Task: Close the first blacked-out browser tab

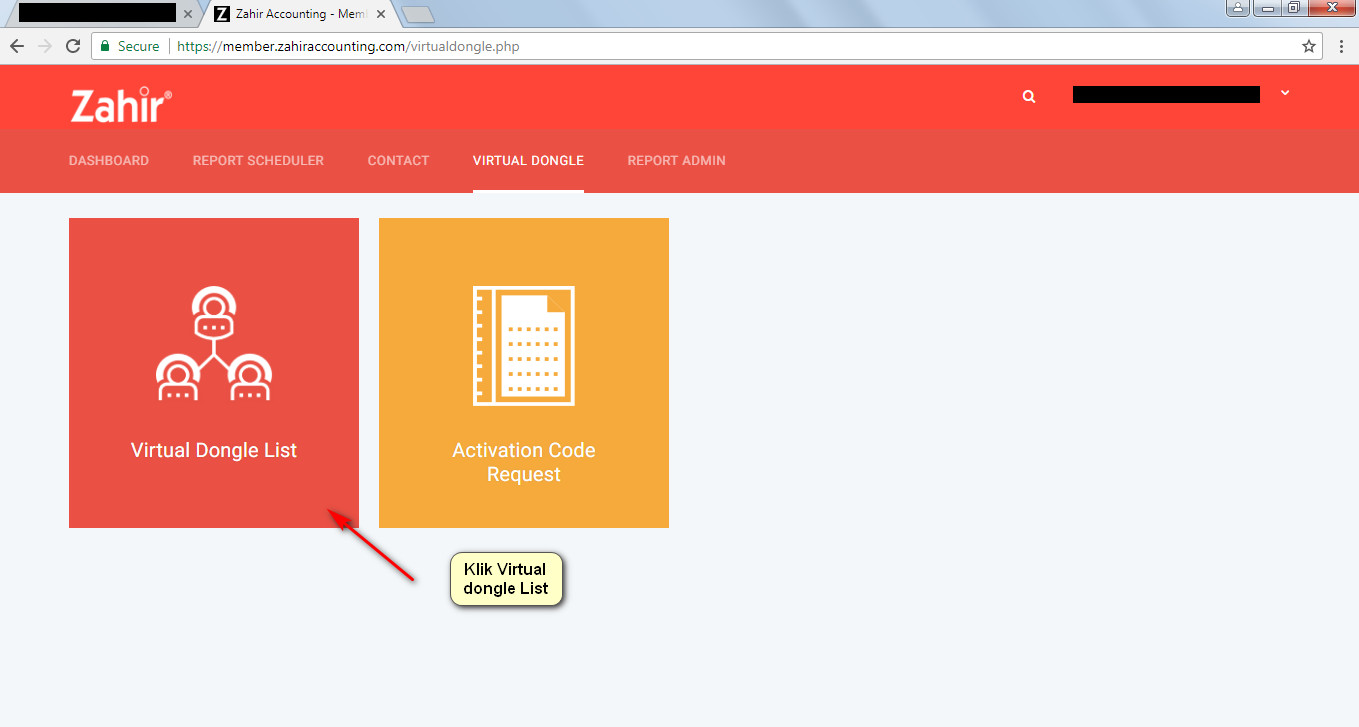Action: [x=188, y=14]
